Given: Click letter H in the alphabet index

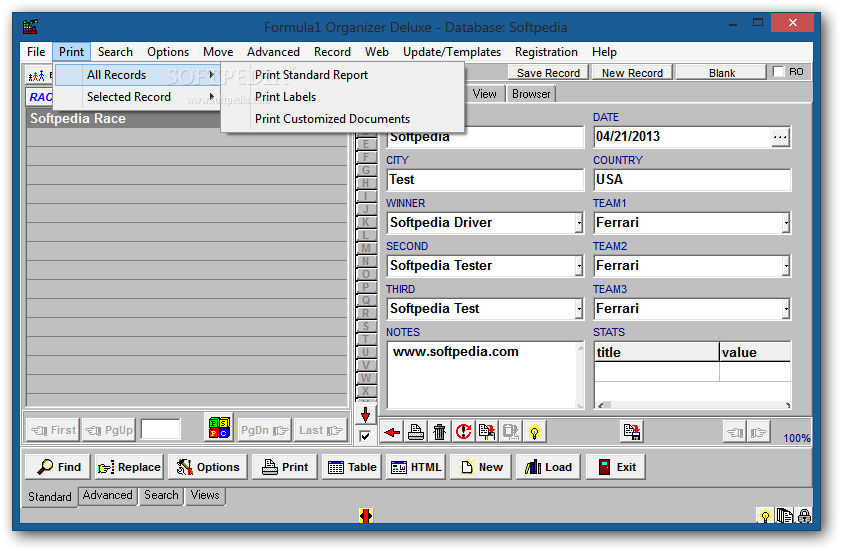Looking at the screenshot, I should click(366, 183).
